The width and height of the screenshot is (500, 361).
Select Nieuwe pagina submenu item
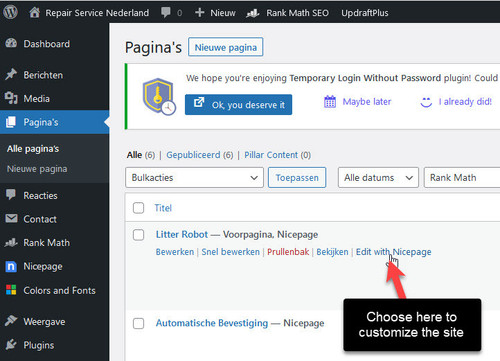[x=37, y=169]
